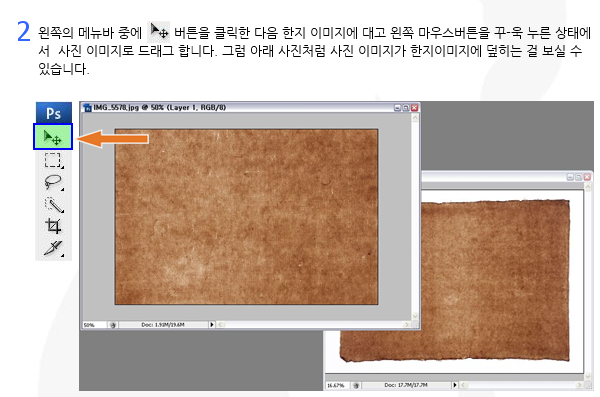Viewport: 600px width, 397px height.
Task: Open the status menu arrow after Doc: 17.7M/17.7M
Action: pyautogui.click(x=455, y=385)
